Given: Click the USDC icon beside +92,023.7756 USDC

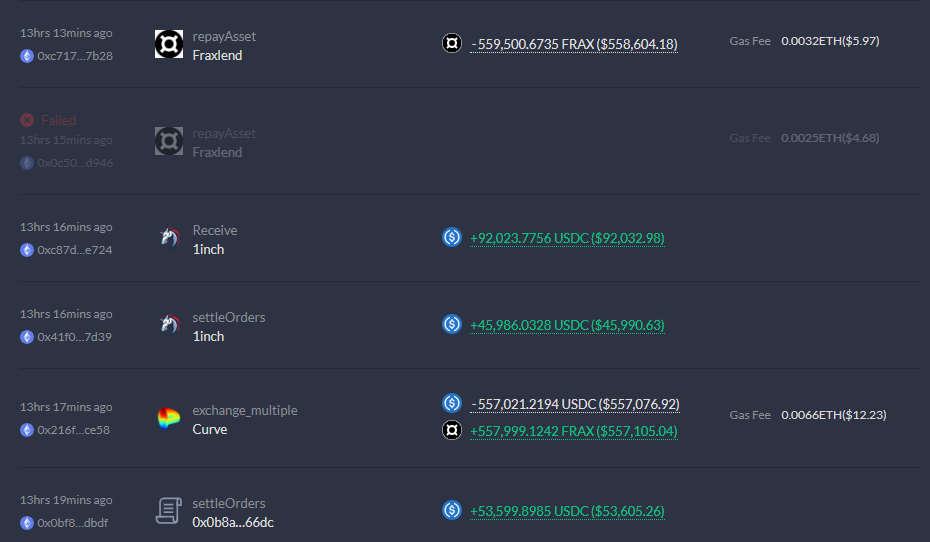Looking at the screenshot, I should [x=452, y=237].
